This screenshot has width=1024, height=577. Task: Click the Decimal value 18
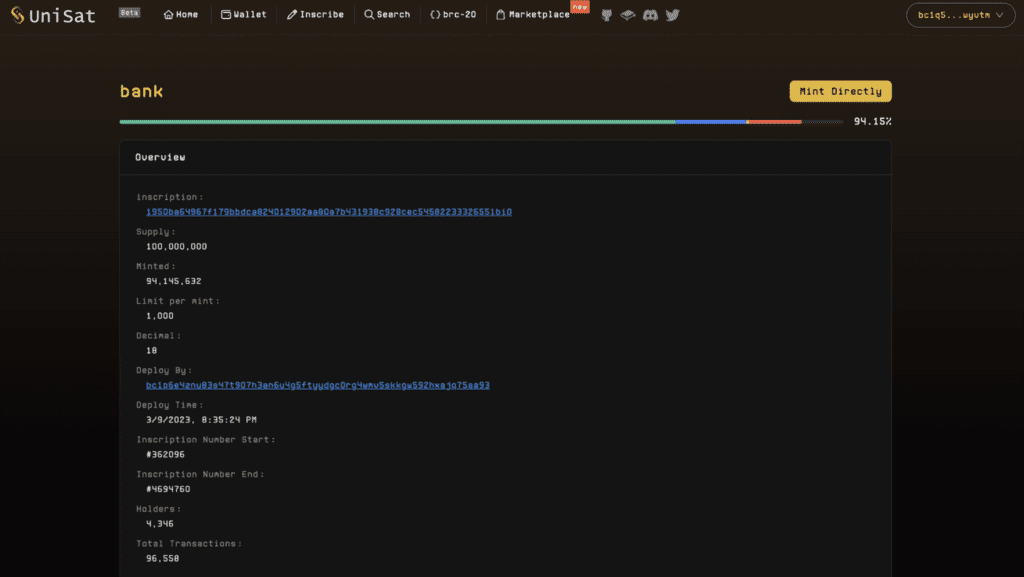pos(152,351)
